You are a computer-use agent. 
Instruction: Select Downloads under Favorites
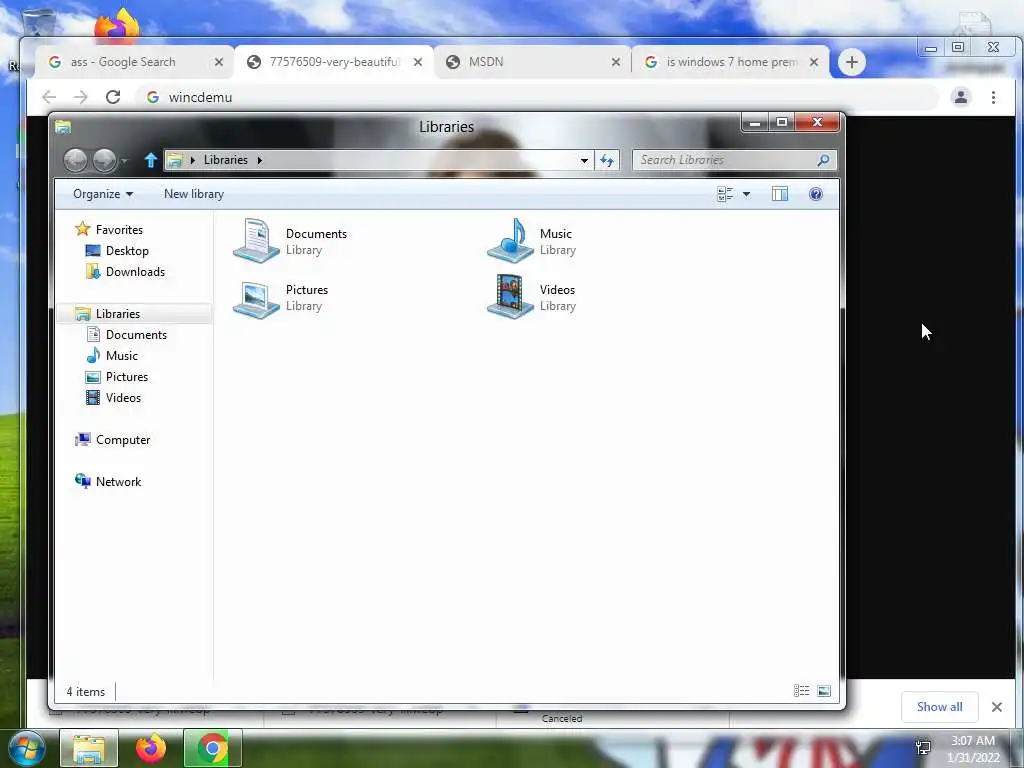[x=135, y=272]
